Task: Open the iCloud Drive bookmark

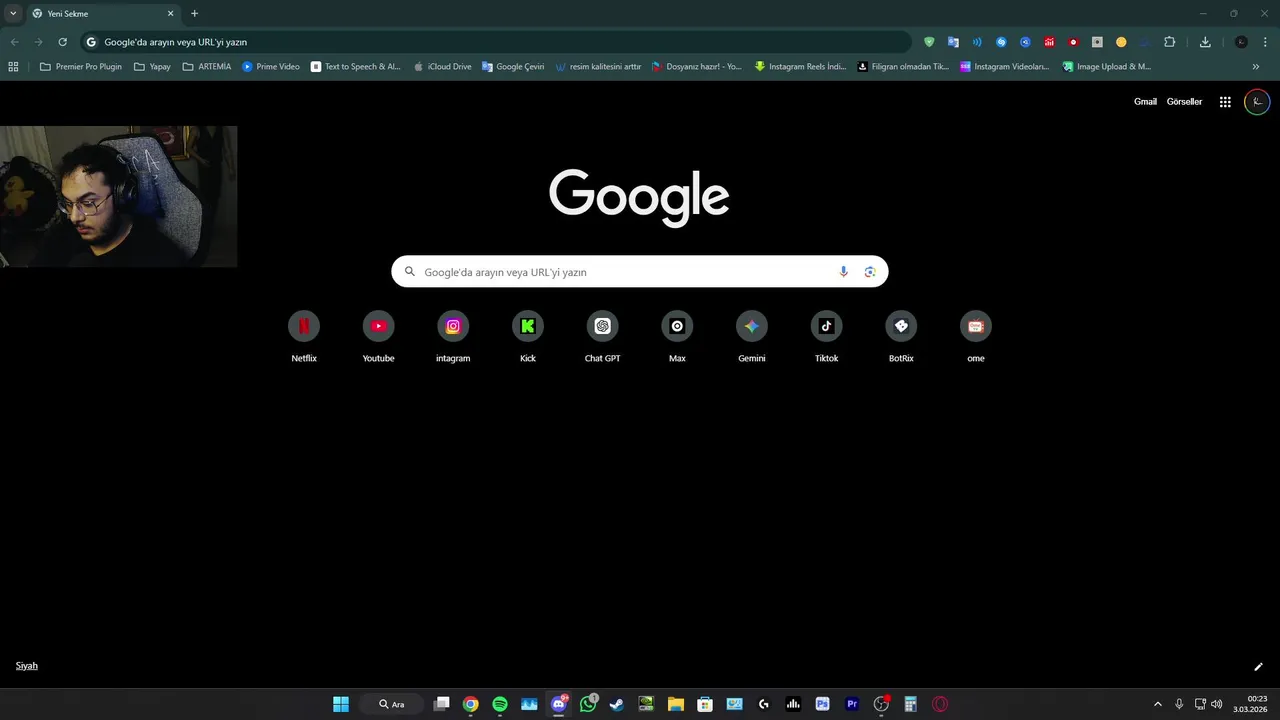Action: 442,67
